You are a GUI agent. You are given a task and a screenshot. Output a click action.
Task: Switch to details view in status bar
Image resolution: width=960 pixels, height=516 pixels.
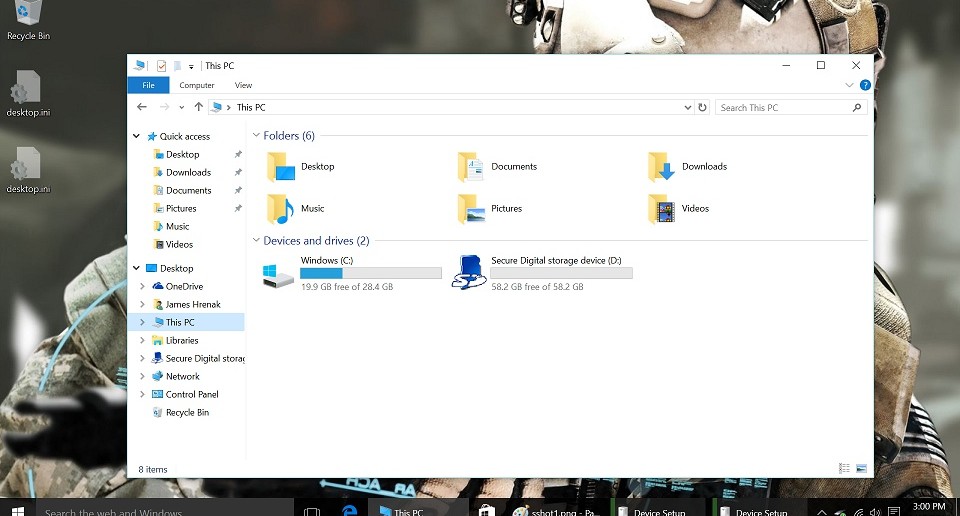pyautogui.click(x=844, y=469)
